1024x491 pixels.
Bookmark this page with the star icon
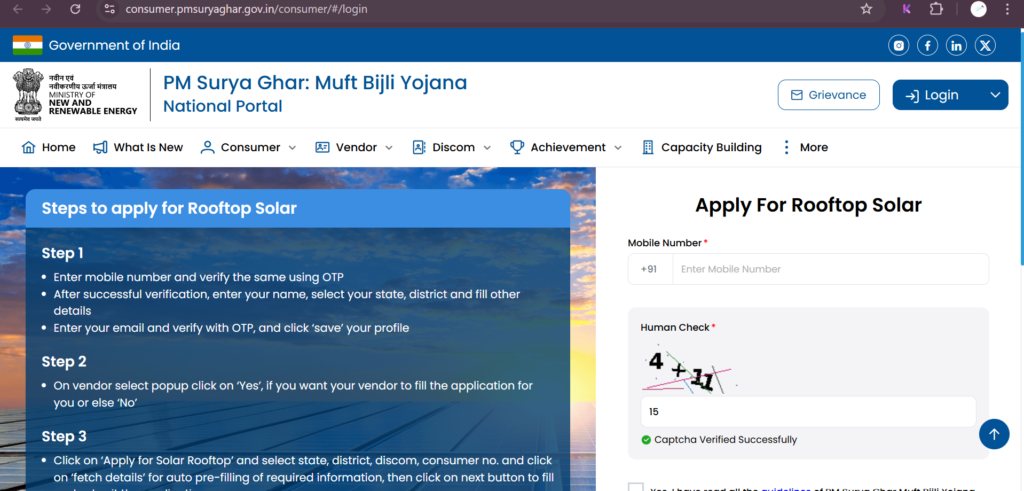[x=866, y=9]
